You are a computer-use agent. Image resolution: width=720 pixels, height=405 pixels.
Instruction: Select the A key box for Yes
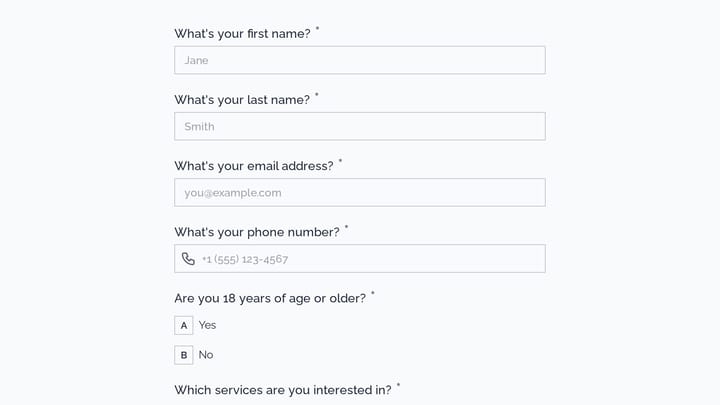click(184, 326)
